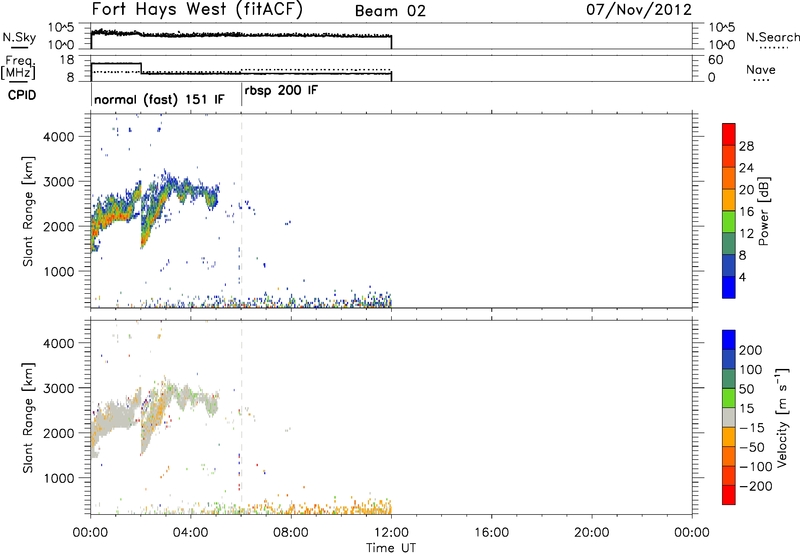The height and width of the screenshot is (554, 800).
Task: Click the '-15' tick on velocity colorbar
Action: 752,428
